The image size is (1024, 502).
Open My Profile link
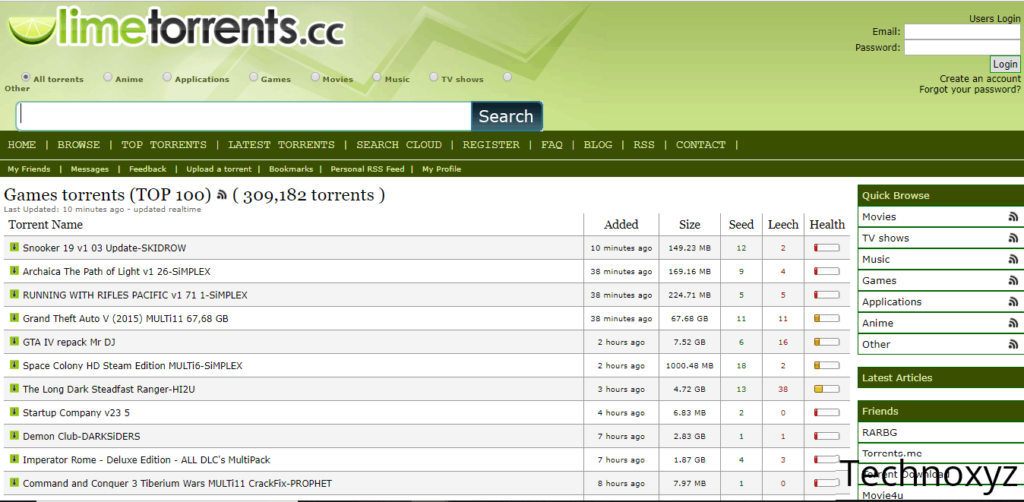click(x=441, y=169)
